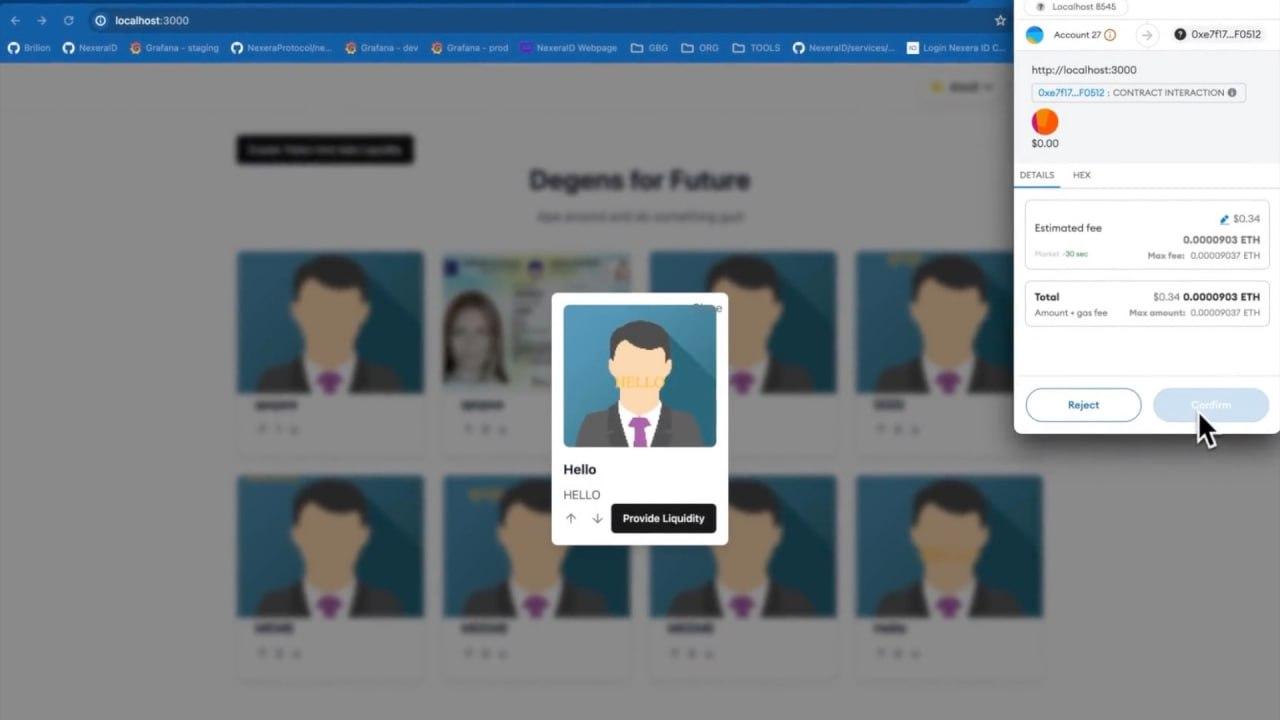The image size is (1280, 720).
Task: Click the blurred black button above Degens for Future
Action: click(x=325, y=150)
